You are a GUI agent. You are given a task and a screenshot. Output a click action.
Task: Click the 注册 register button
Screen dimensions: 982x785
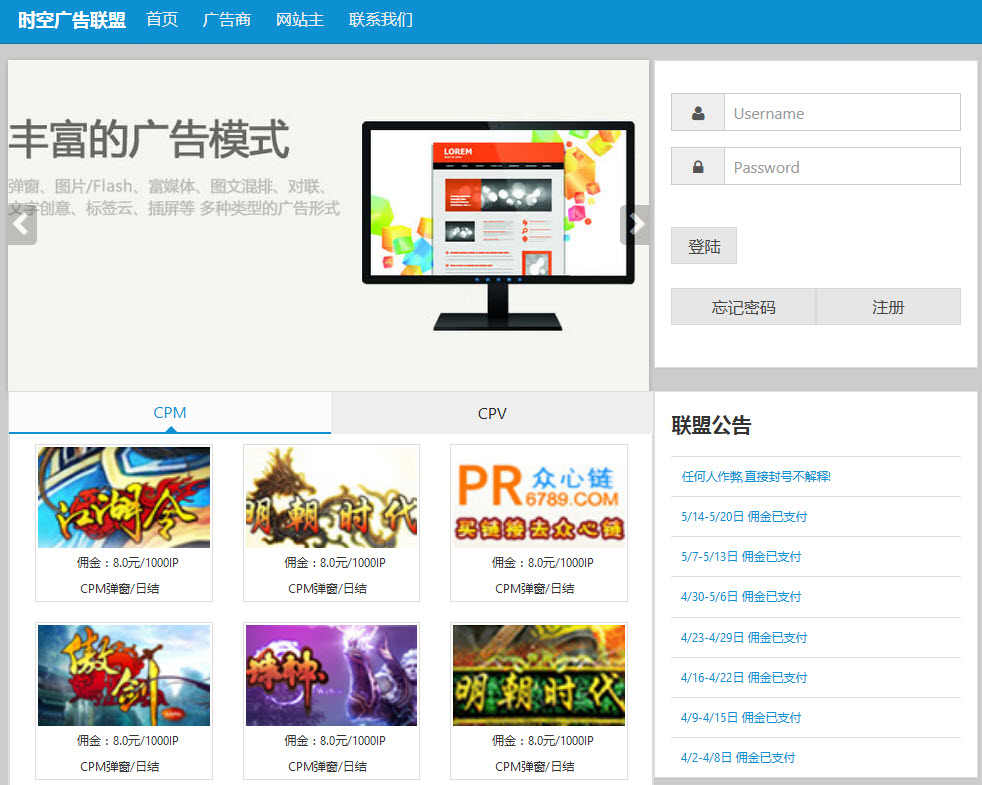[888, 307]
